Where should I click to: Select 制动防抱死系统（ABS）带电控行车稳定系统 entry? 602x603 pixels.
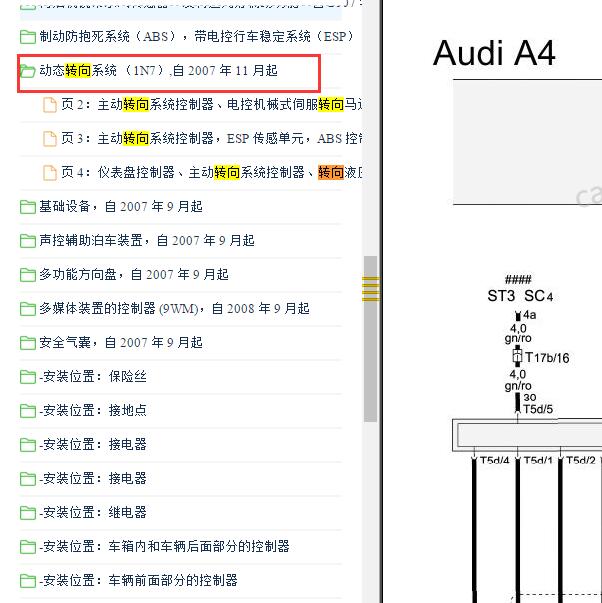197,37
